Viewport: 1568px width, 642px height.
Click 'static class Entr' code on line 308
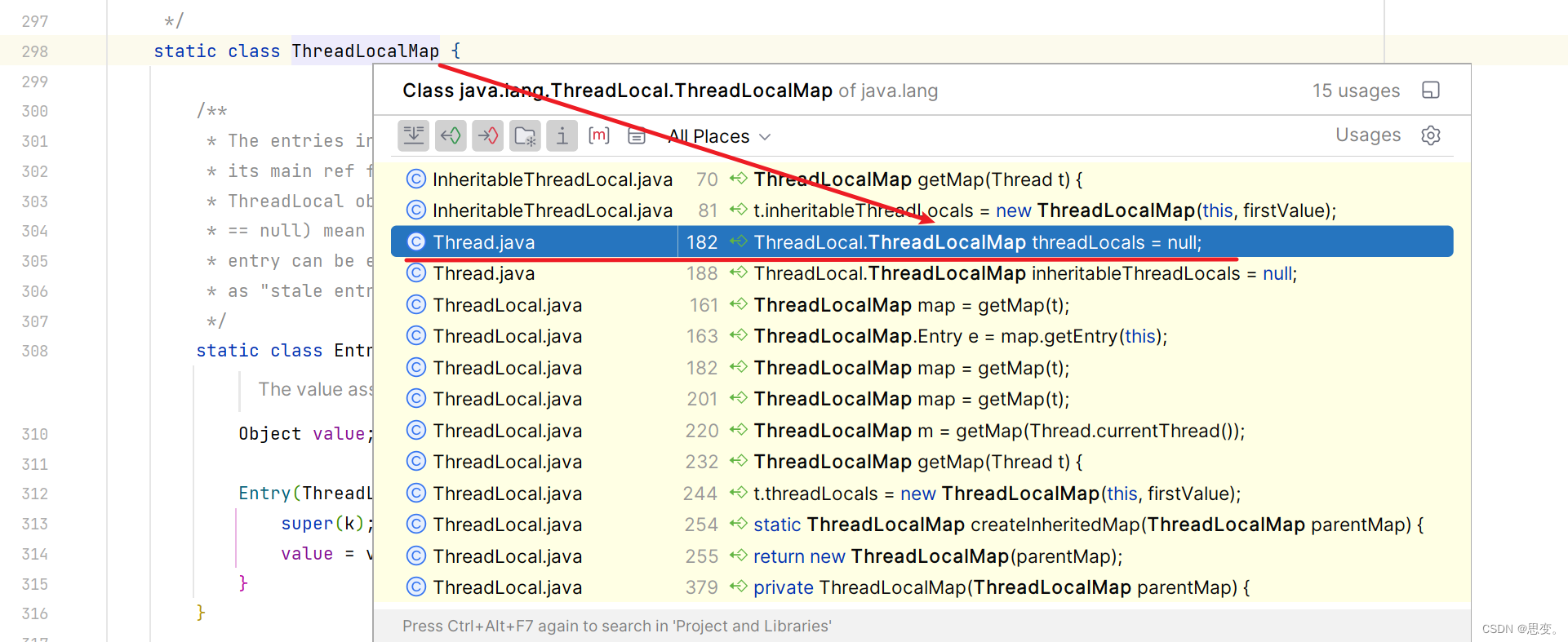coord(284,351)
